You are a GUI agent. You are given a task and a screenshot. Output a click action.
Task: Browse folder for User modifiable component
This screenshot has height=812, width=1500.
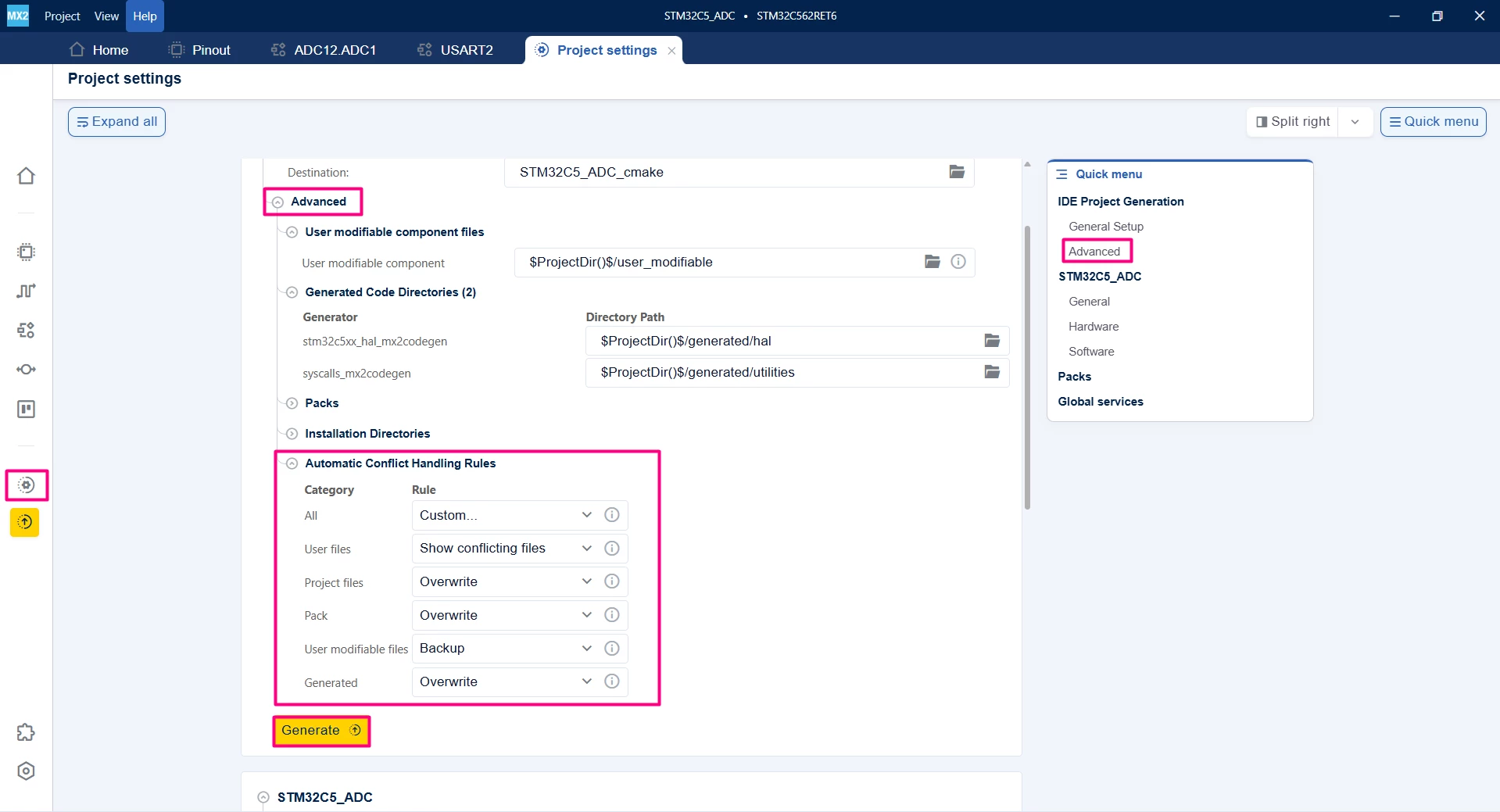[933, 262]
